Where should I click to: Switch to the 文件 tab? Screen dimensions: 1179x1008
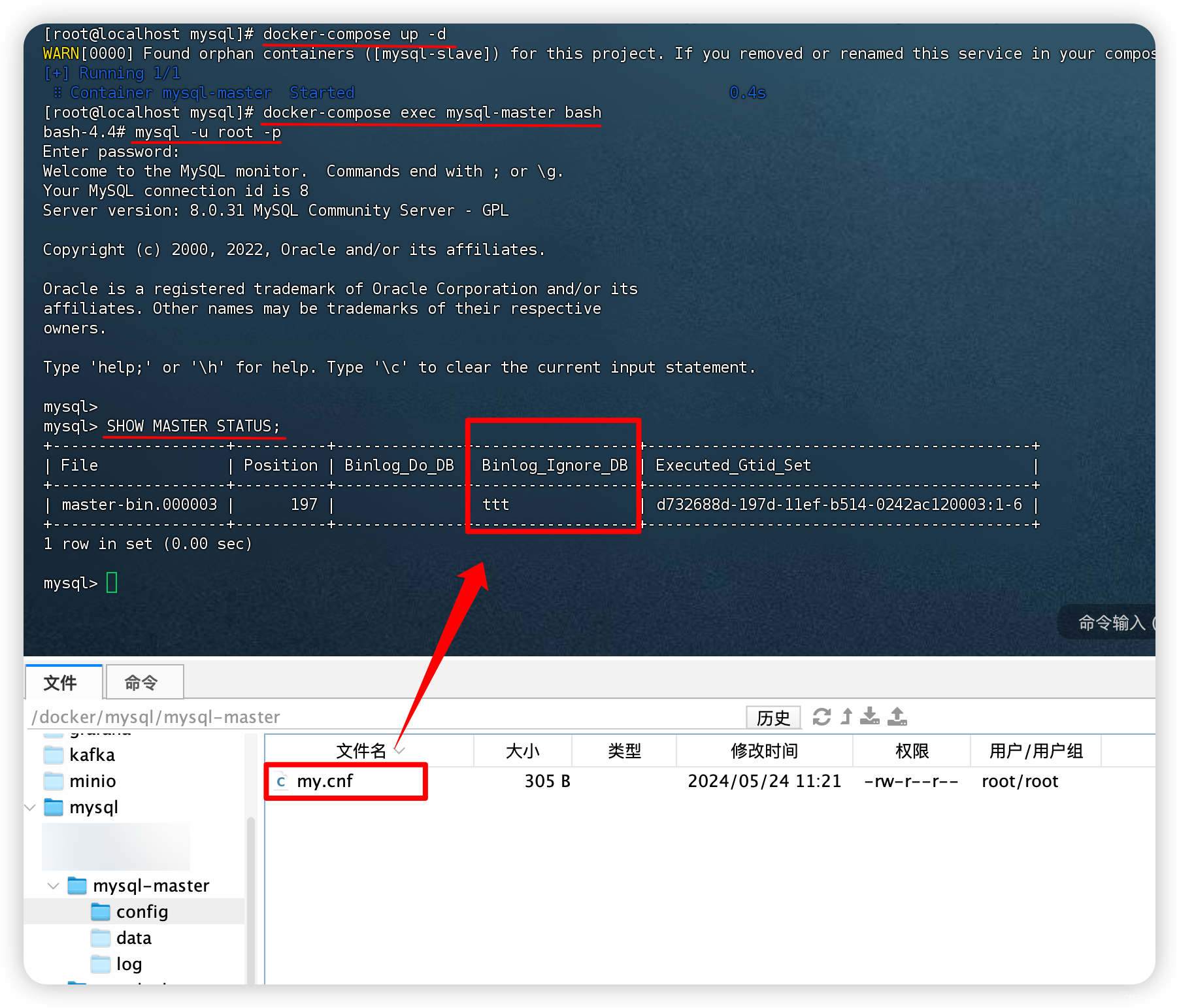64,682
